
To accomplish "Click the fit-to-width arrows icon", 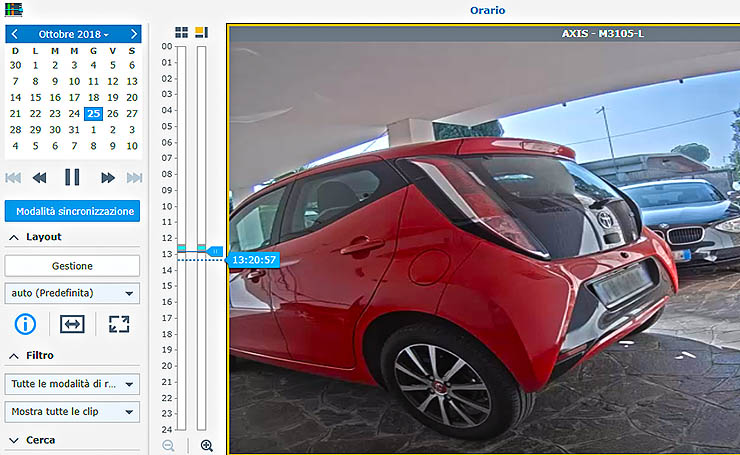I will pyautogui.click(x=72, y=324).
